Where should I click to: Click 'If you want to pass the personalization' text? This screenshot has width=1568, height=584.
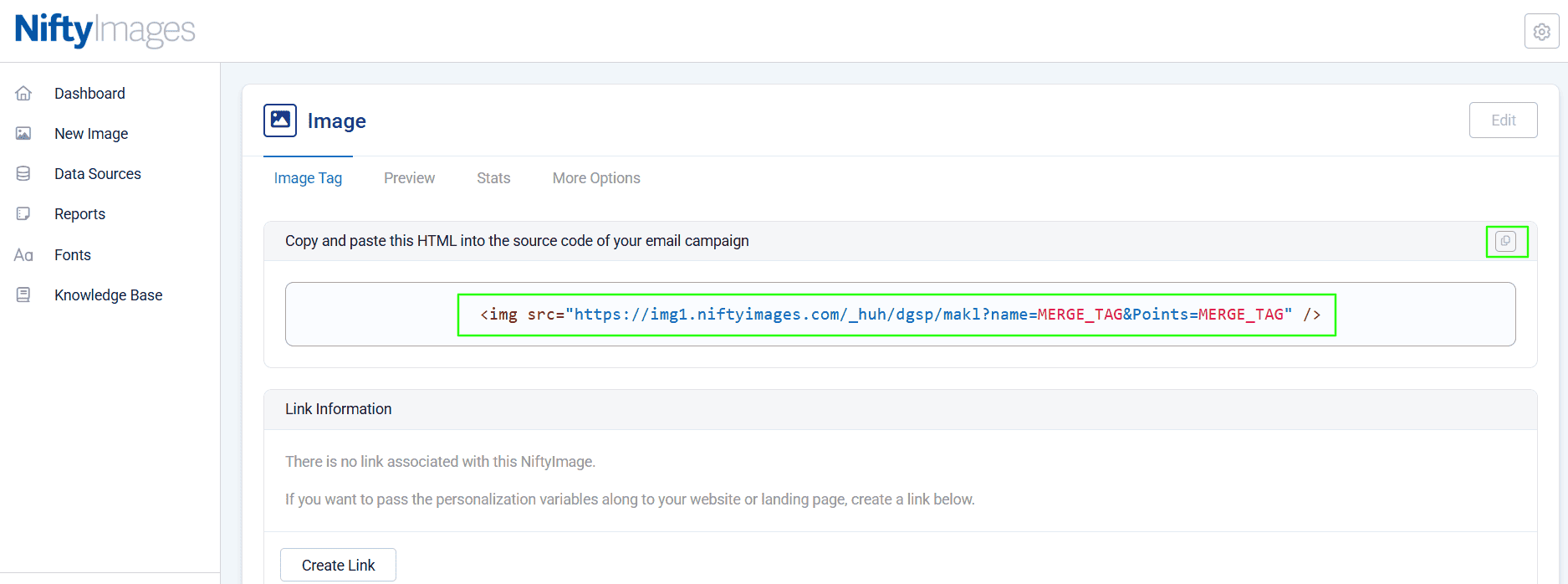pyautogui.click(x=630, y=499)
